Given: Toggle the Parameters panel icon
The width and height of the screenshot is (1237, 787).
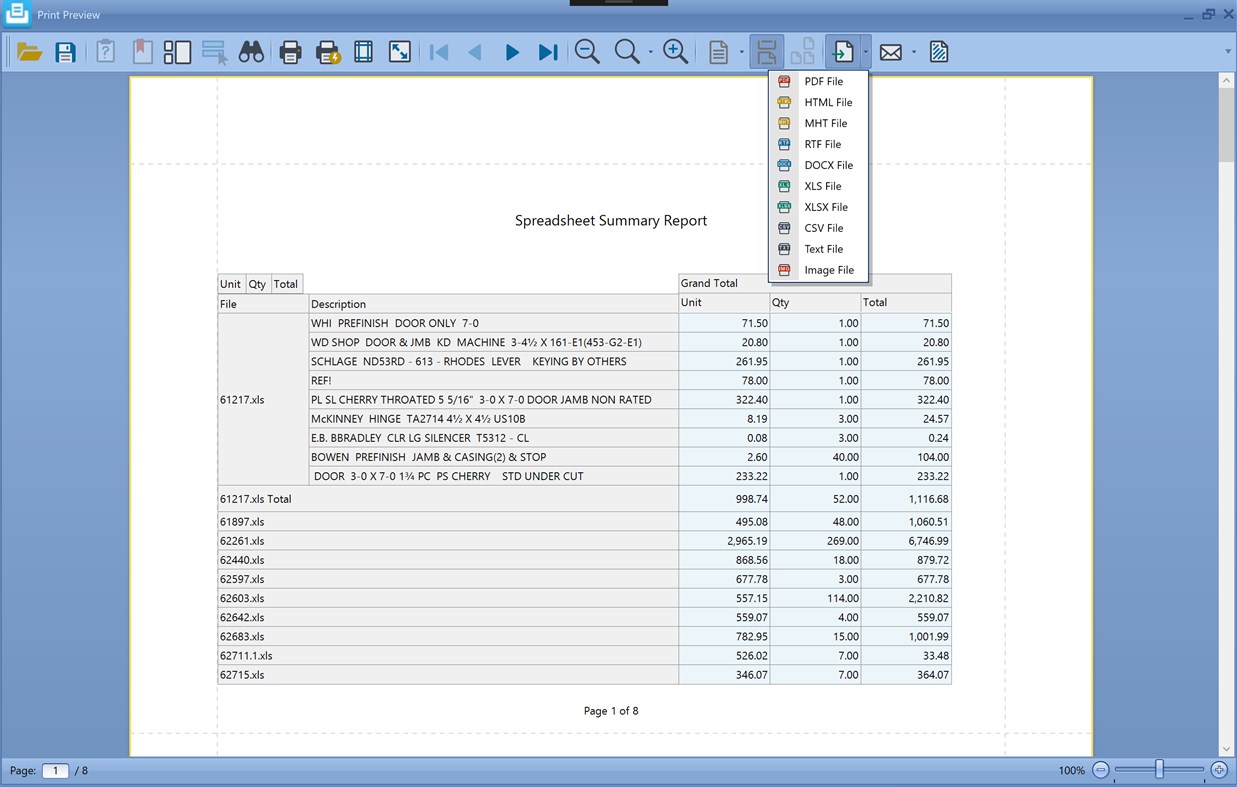Looking at the screenshot, I should 105,51.
